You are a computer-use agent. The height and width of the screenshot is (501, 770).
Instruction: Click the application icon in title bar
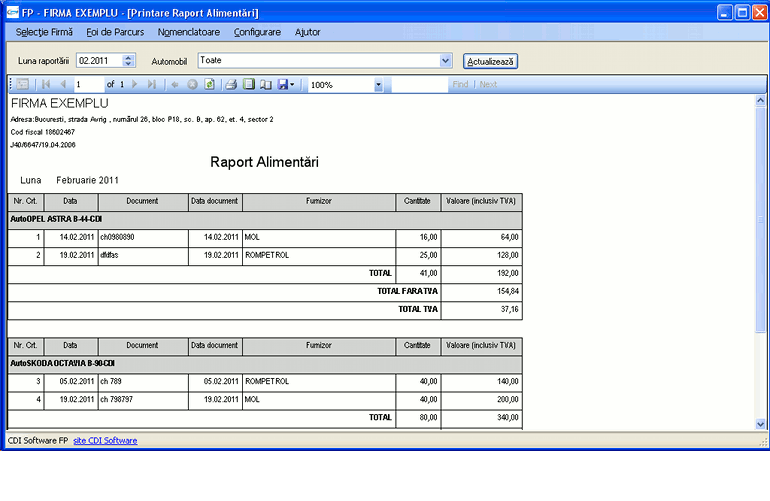click(x=13, y=12)
